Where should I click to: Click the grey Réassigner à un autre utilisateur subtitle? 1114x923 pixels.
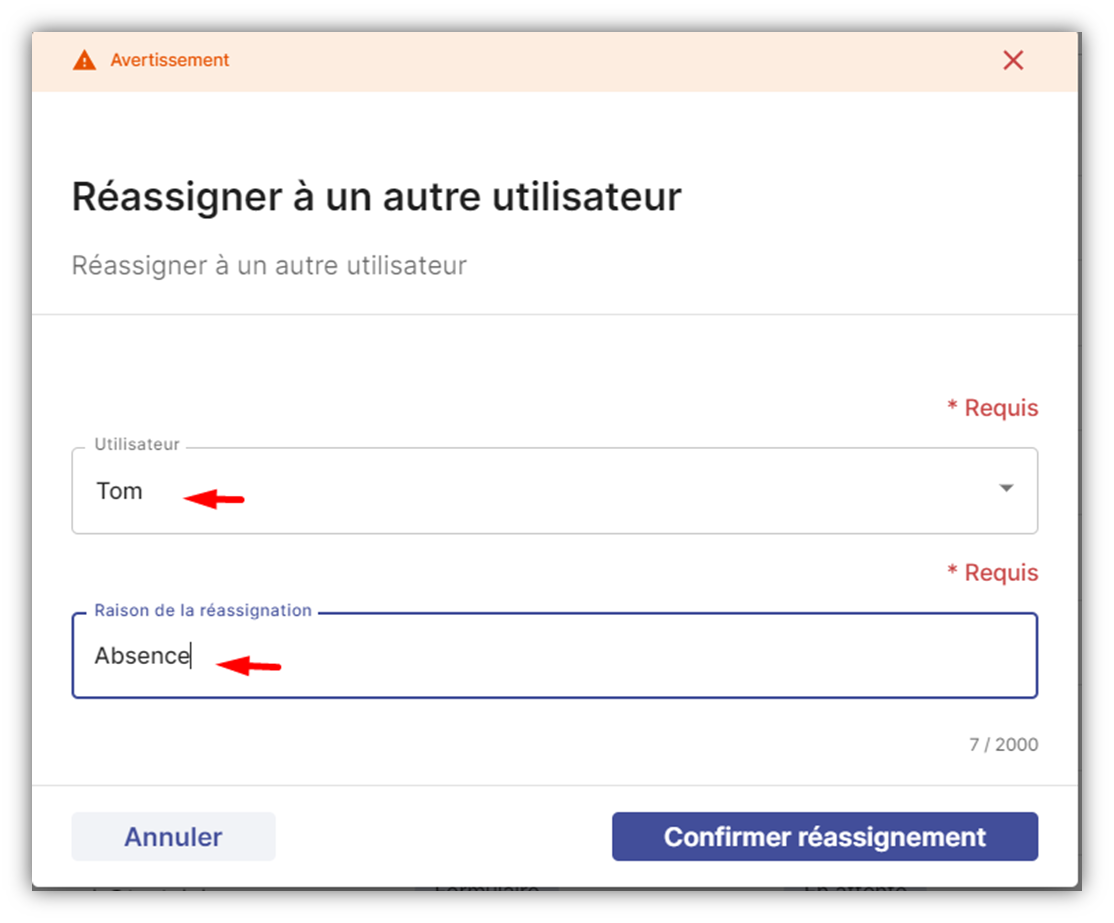(269, 266)
